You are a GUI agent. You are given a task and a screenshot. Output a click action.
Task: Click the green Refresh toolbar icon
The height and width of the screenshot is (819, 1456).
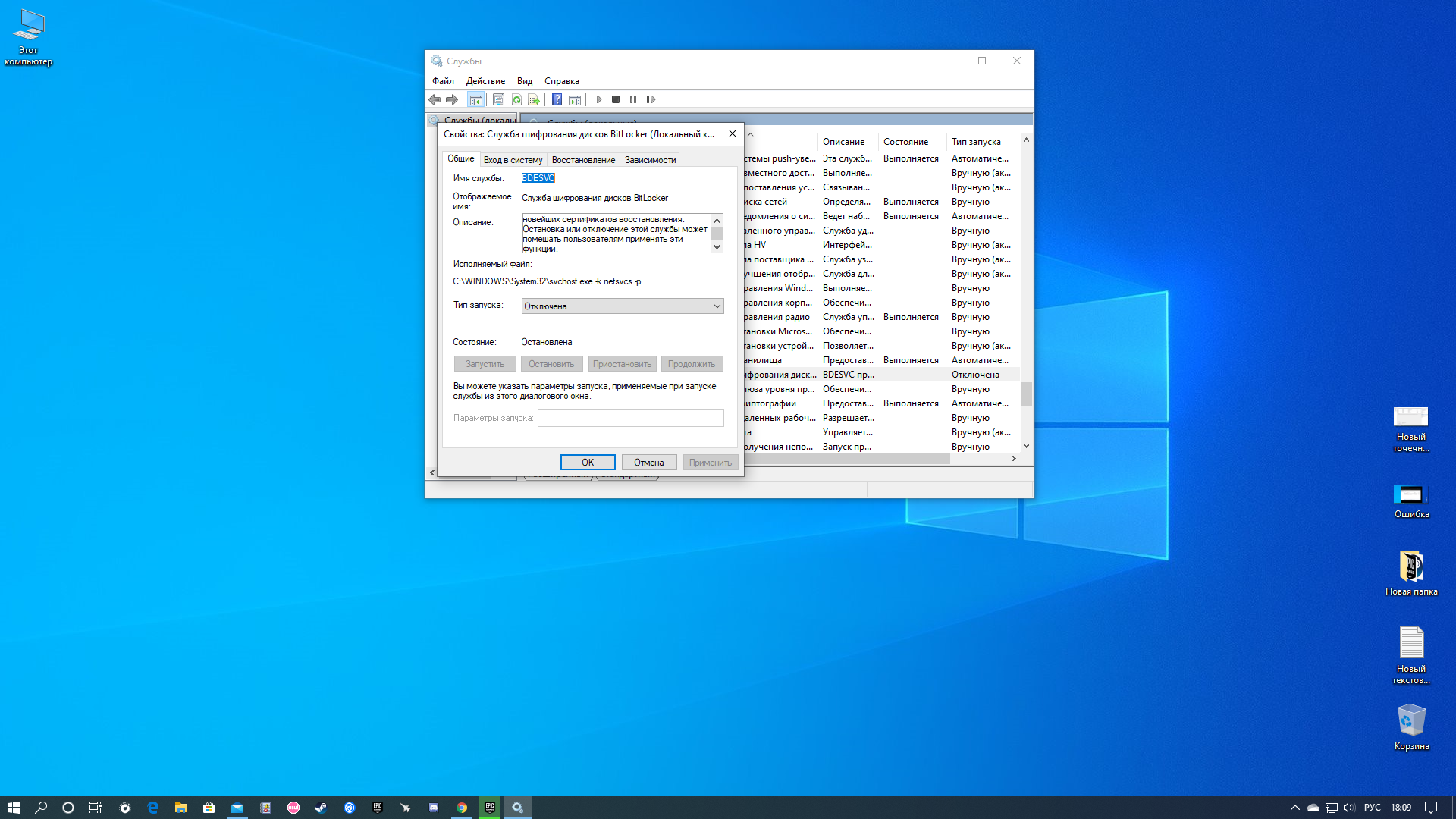pos(516,99)
